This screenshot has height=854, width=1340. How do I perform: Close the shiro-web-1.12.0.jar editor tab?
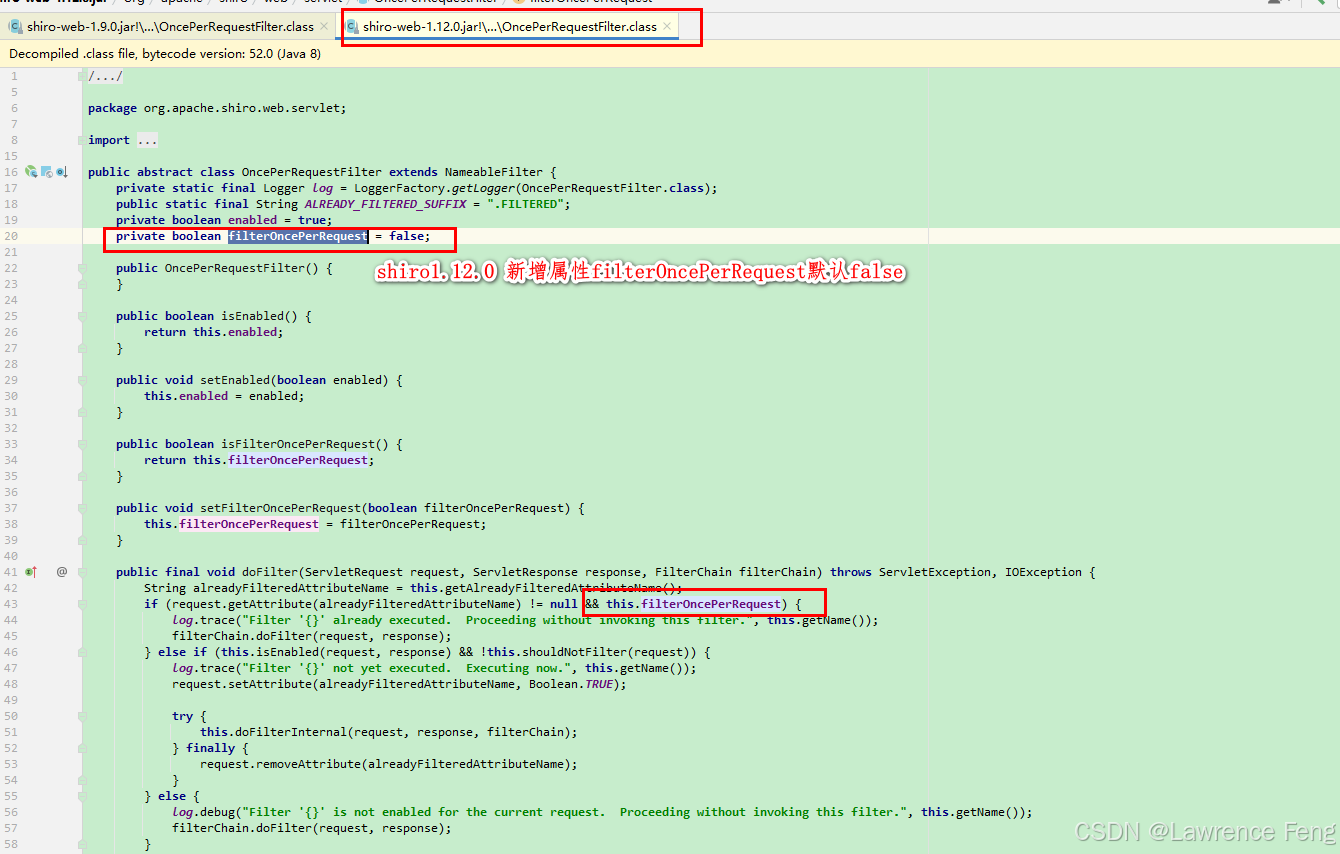(x=667, y=27)
